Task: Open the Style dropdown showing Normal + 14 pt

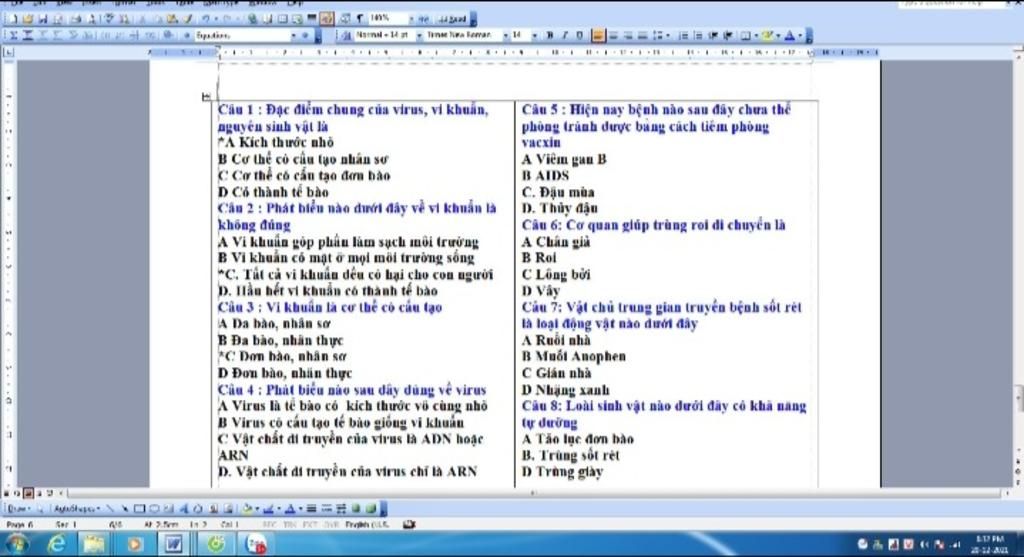Action: 419,35
